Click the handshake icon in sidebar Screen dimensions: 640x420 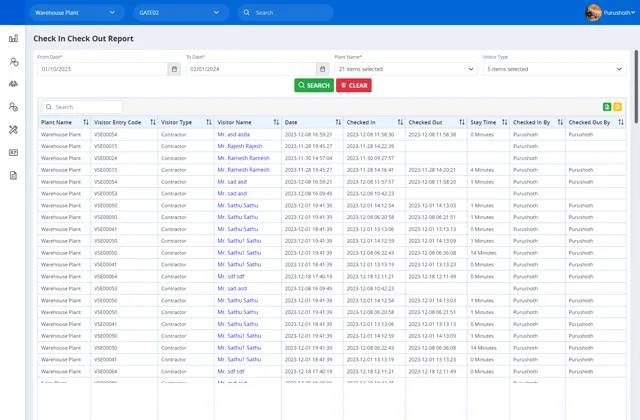click(x=14, y=84)
